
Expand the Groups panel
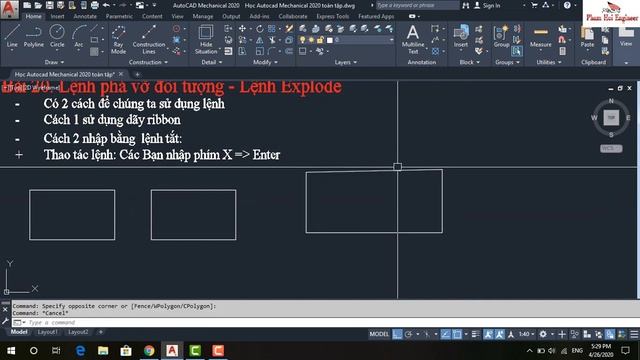tap(507, 62)
